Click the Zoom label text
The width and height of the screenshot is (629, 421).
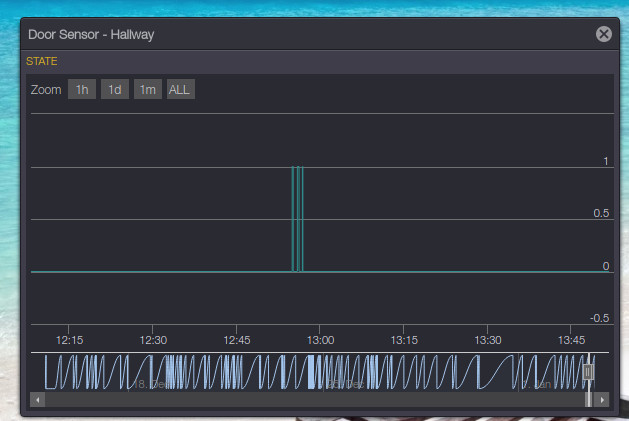point(46,90)
